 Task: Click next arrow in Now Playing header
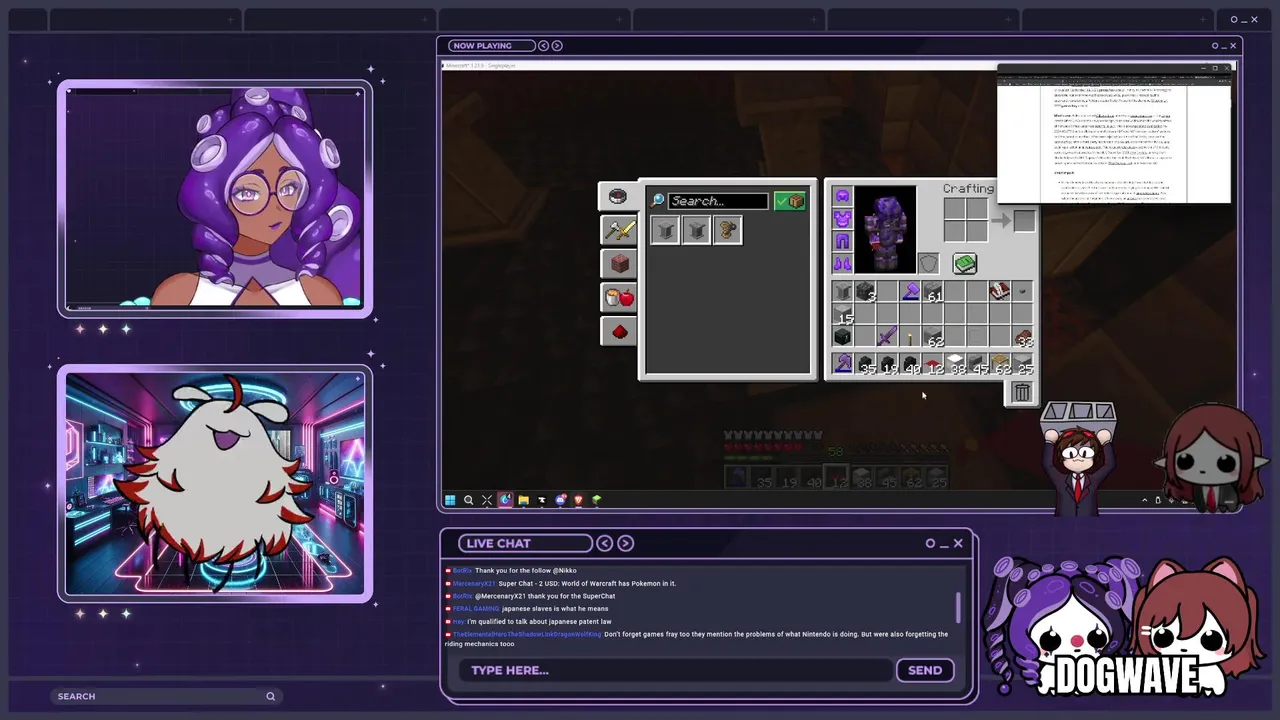pyautogui.click(x=557, y=45)
